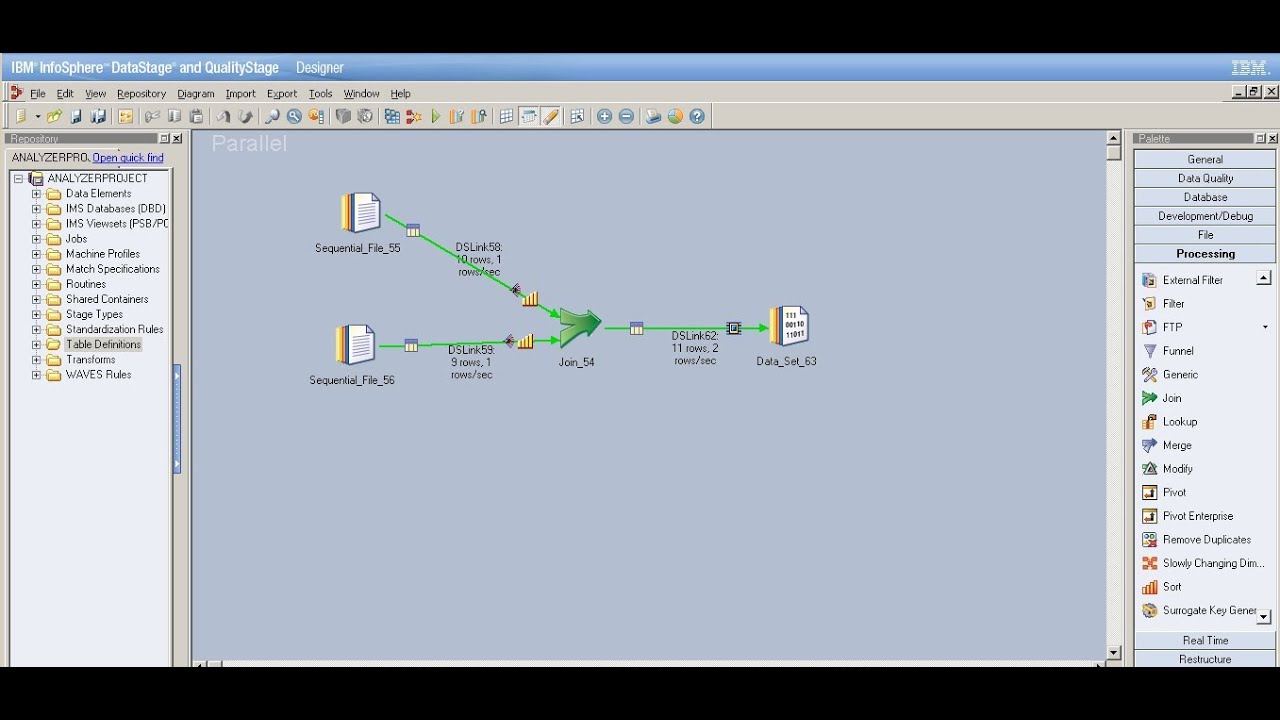Click the Paste clipboard icon
Image resolution: width=1280 pixels, height=720 pixels.
pyautogui.click(x=196, y=117)
